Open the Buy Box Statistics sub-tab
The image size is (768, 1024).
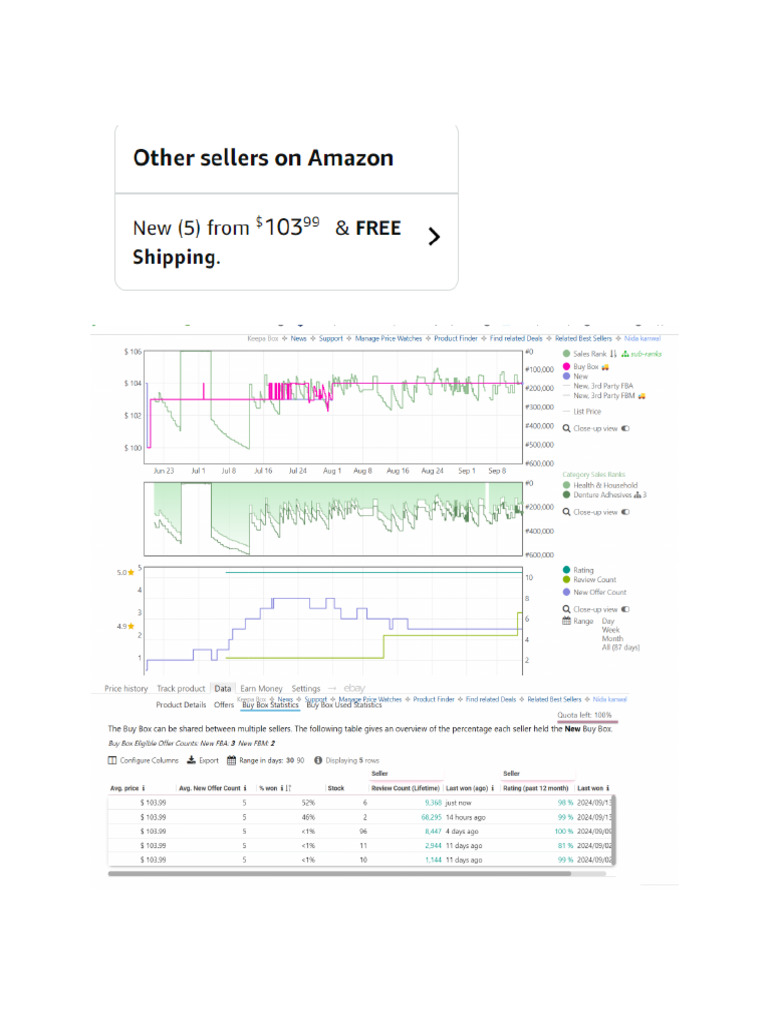point(270,705)
